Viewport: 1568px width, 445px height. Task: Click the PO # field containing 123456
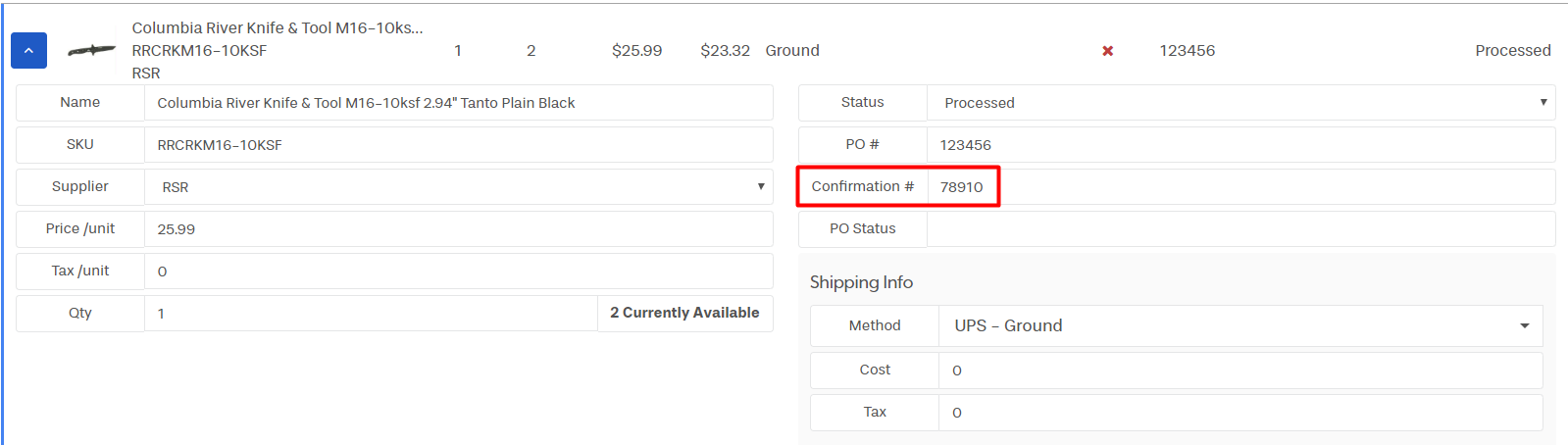1240,145
